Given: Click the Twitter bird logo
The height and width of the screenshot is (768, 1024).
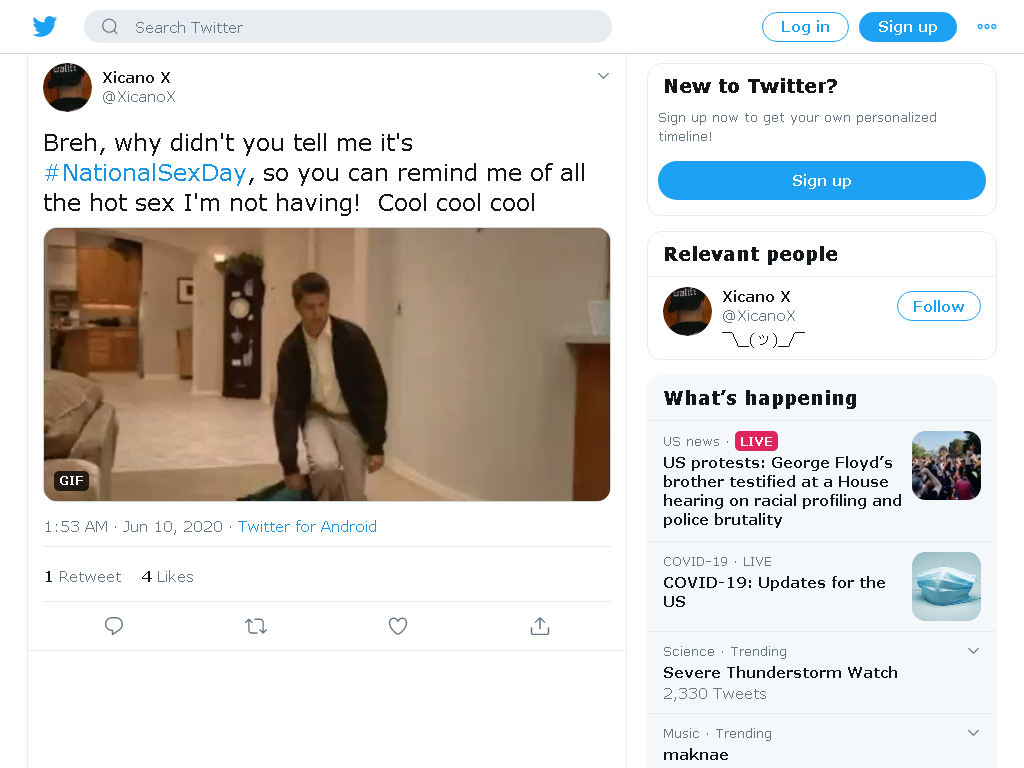Looking at the screenshot, I should pos(45,27).
